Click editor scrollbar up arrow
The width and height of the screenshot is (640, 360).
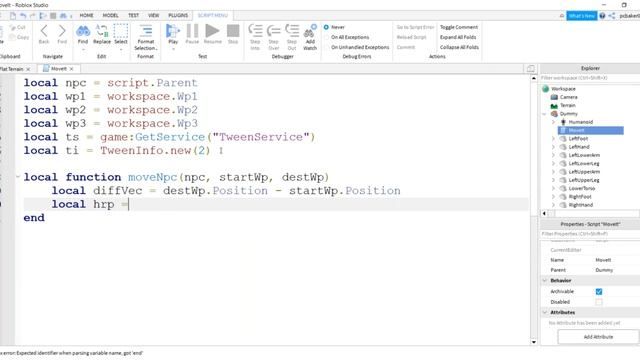click(534, 78)
